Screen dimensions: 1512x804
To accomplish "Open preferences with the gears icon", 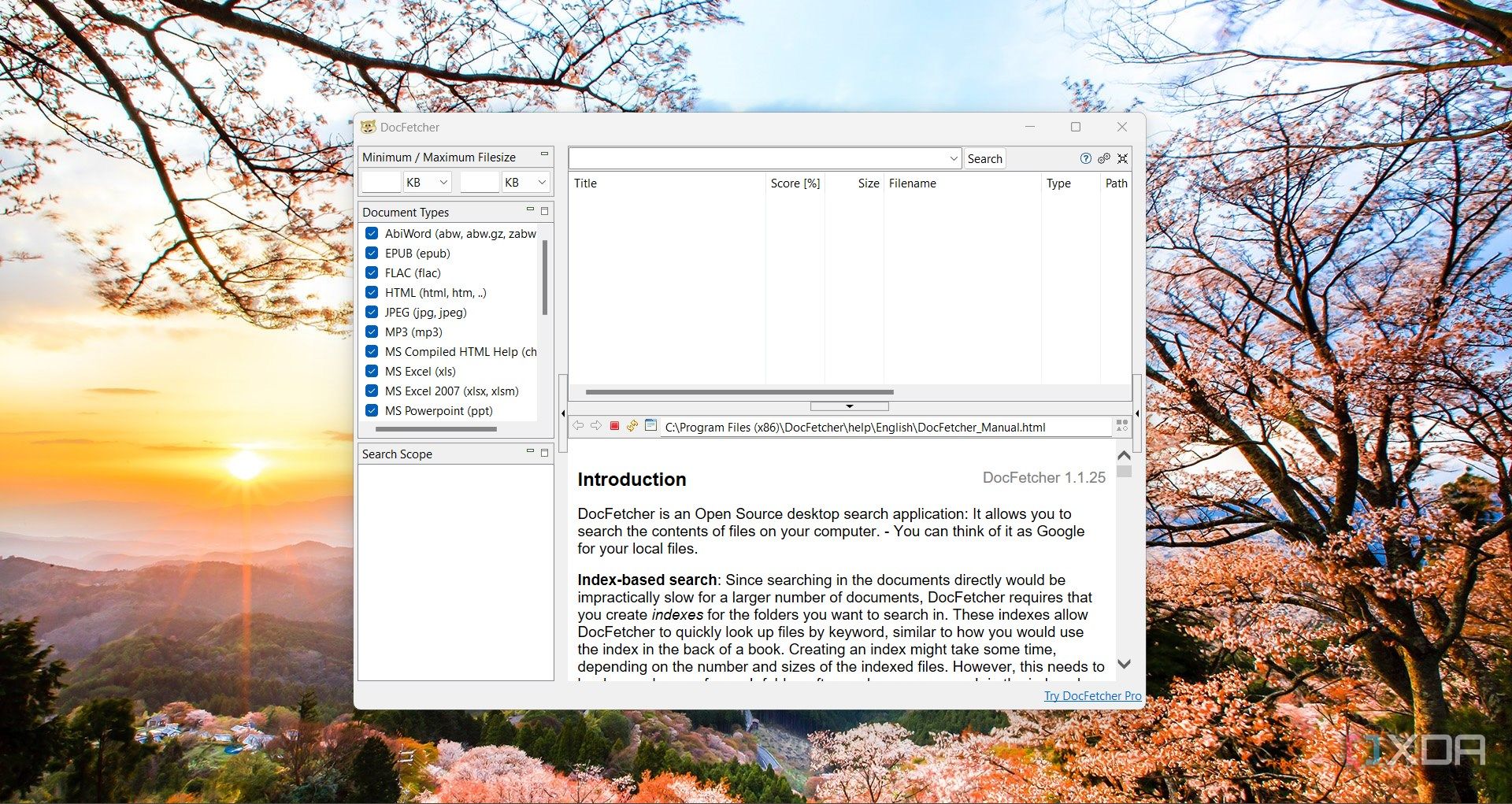I will point(1104,158).
